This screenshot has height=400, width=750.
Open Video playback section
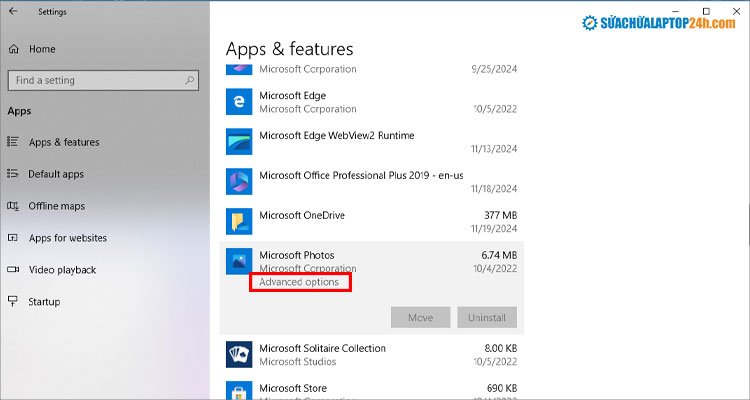coord(62,270)
